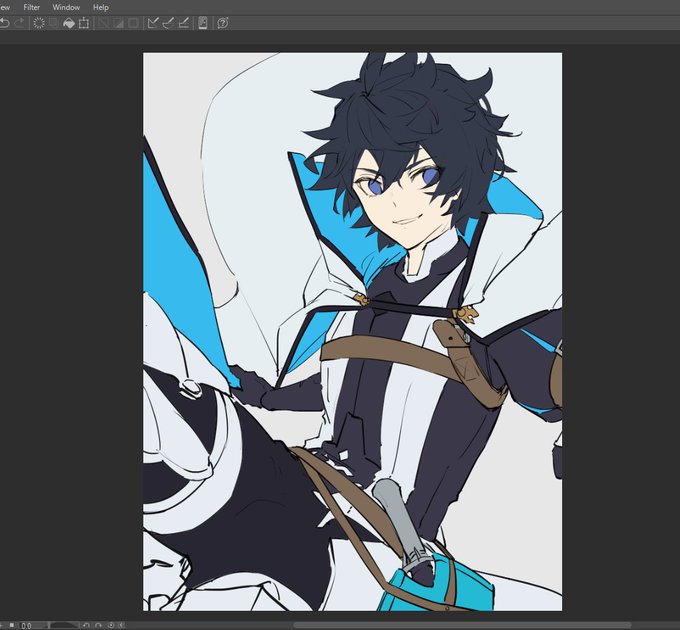Open Clip Studio Paint support question icon
The width and height of the screenshot is (680, 630).
[x=223, y=23]
